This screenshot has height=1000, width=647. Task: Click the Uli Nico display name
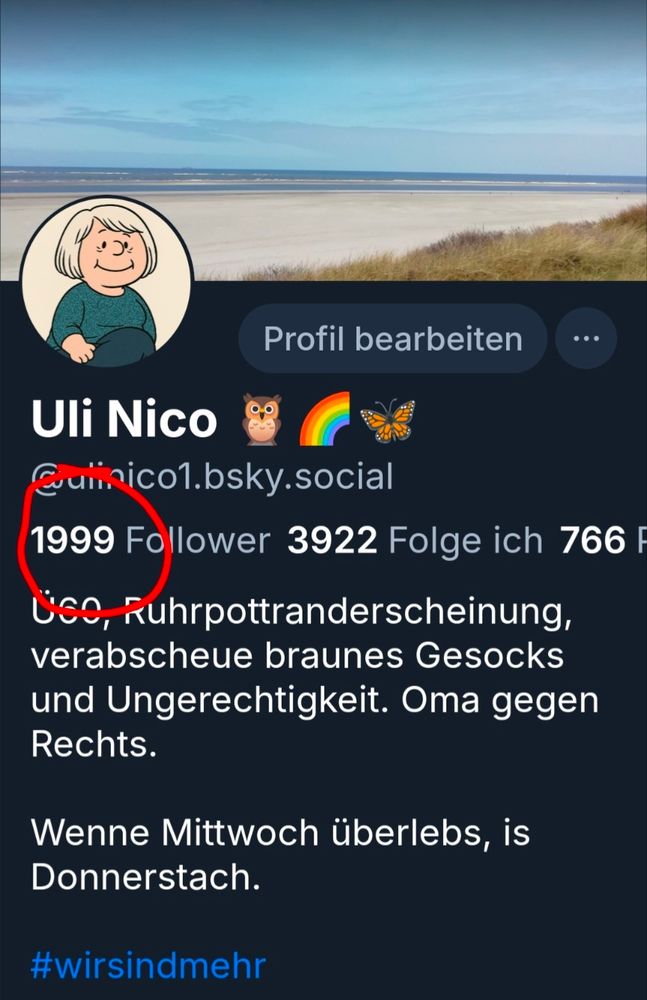(124, 419)
